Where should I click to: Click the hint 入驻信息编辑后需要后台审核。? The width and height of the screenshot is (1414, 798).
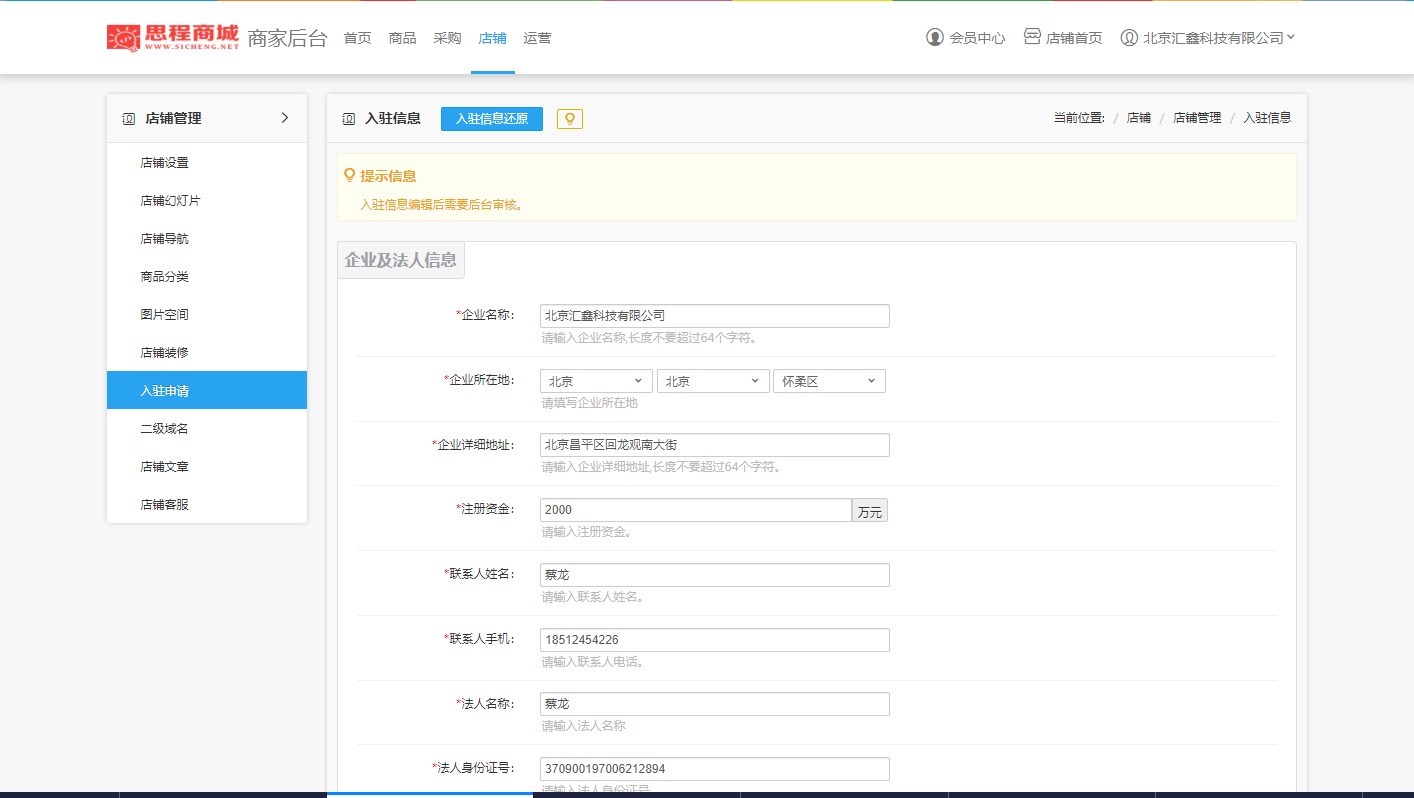coord(443,204)
